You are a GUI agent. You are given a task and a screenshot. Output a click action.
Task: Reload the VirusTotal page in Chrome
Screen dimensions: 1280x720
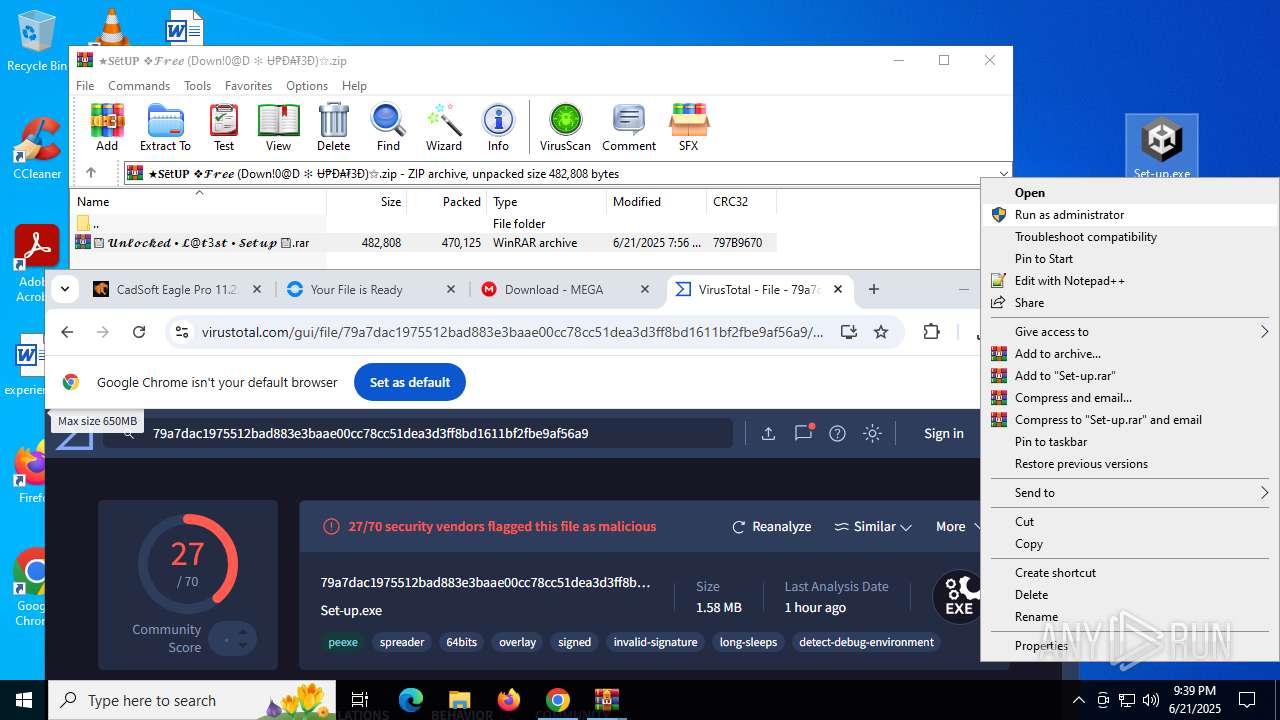(139, 332)
